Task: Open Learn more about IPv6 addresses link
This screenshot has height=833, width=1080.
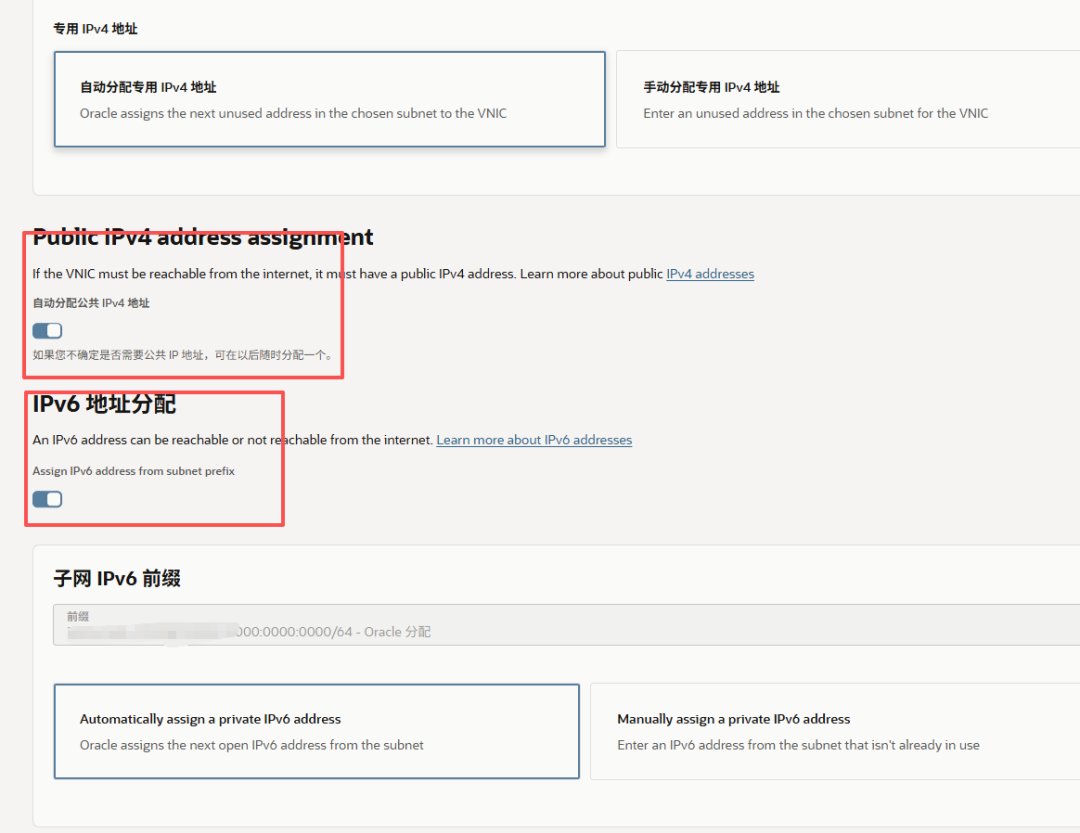Action: tap(534, 440)
